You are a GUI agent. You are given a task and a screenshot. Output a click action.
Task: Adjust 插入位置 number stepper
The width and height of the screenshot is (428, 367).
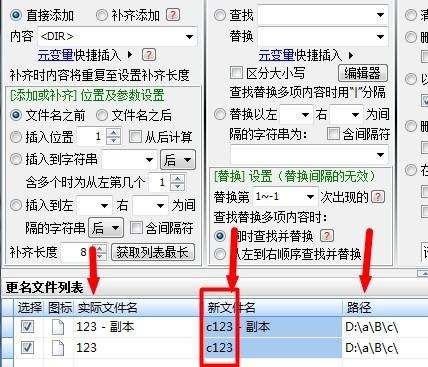[113, 137]
